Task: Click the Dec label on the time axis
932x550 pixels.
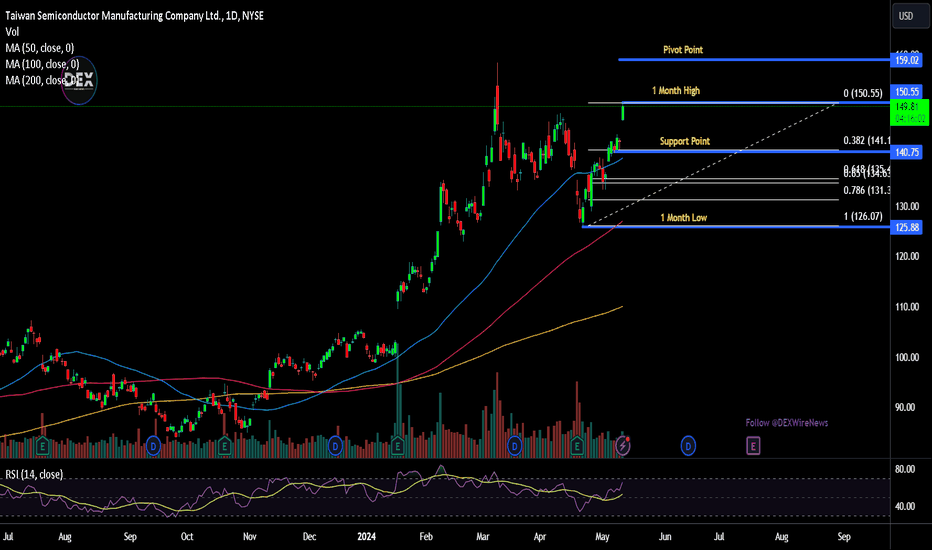Action: coord(309,536)
